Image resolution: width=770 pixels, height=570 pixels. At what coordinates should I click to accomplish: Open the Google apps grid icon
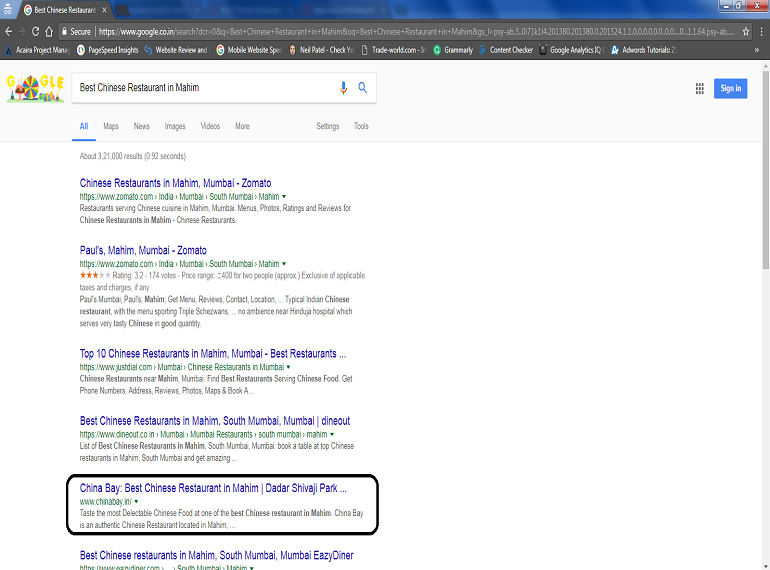coord(700,88)
